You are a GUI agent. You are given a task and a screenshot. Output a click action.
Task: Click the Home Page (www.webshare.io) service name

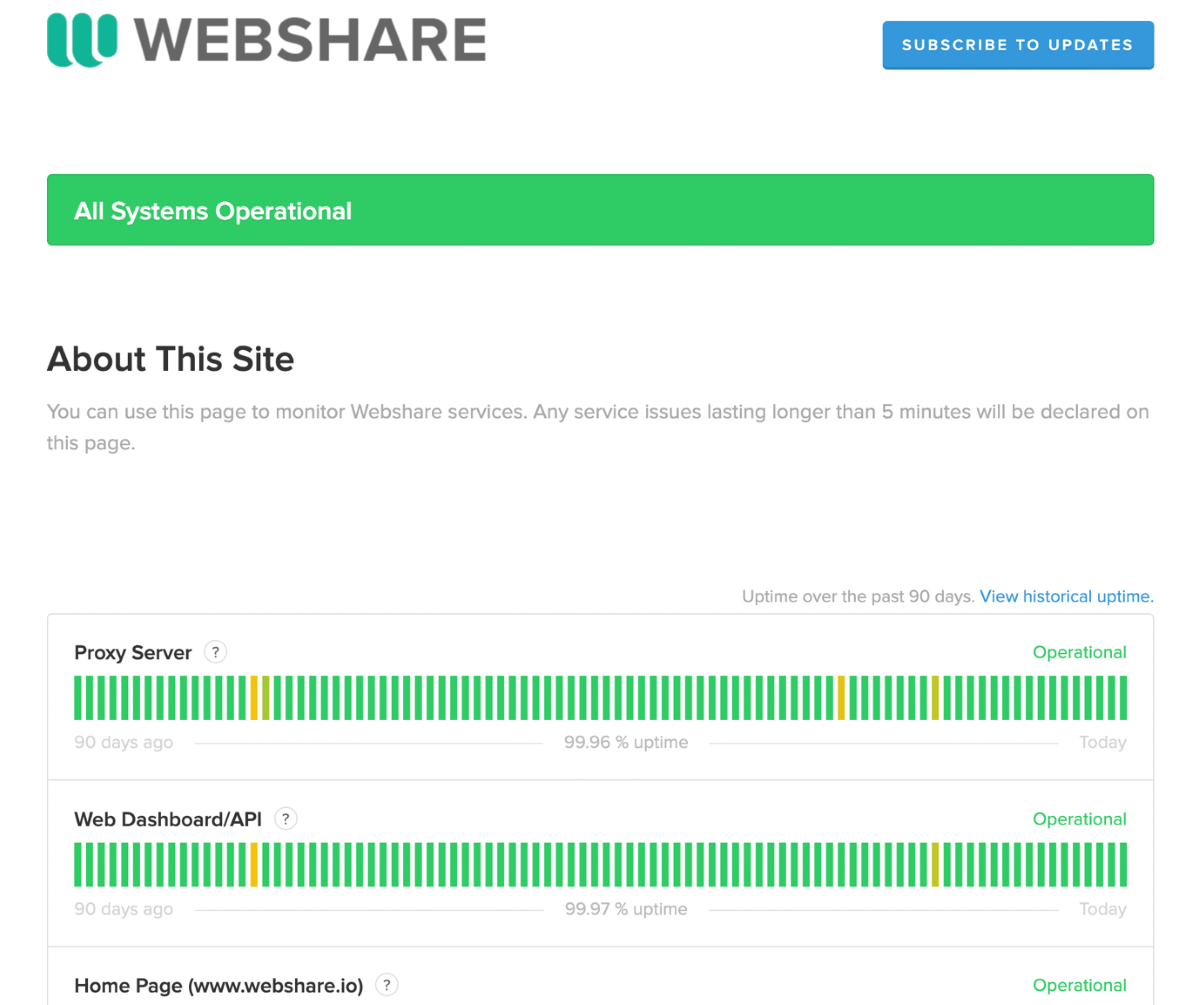point(220,985)
